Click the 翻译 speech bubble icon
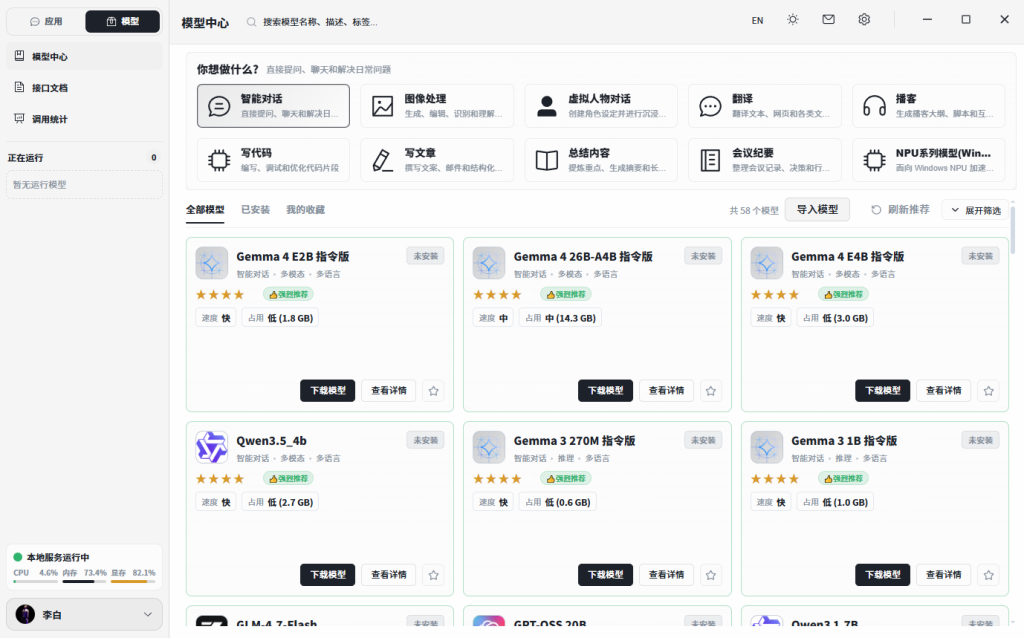The width and height of the screenshot is (1024, 638). [x=711, y=106]
